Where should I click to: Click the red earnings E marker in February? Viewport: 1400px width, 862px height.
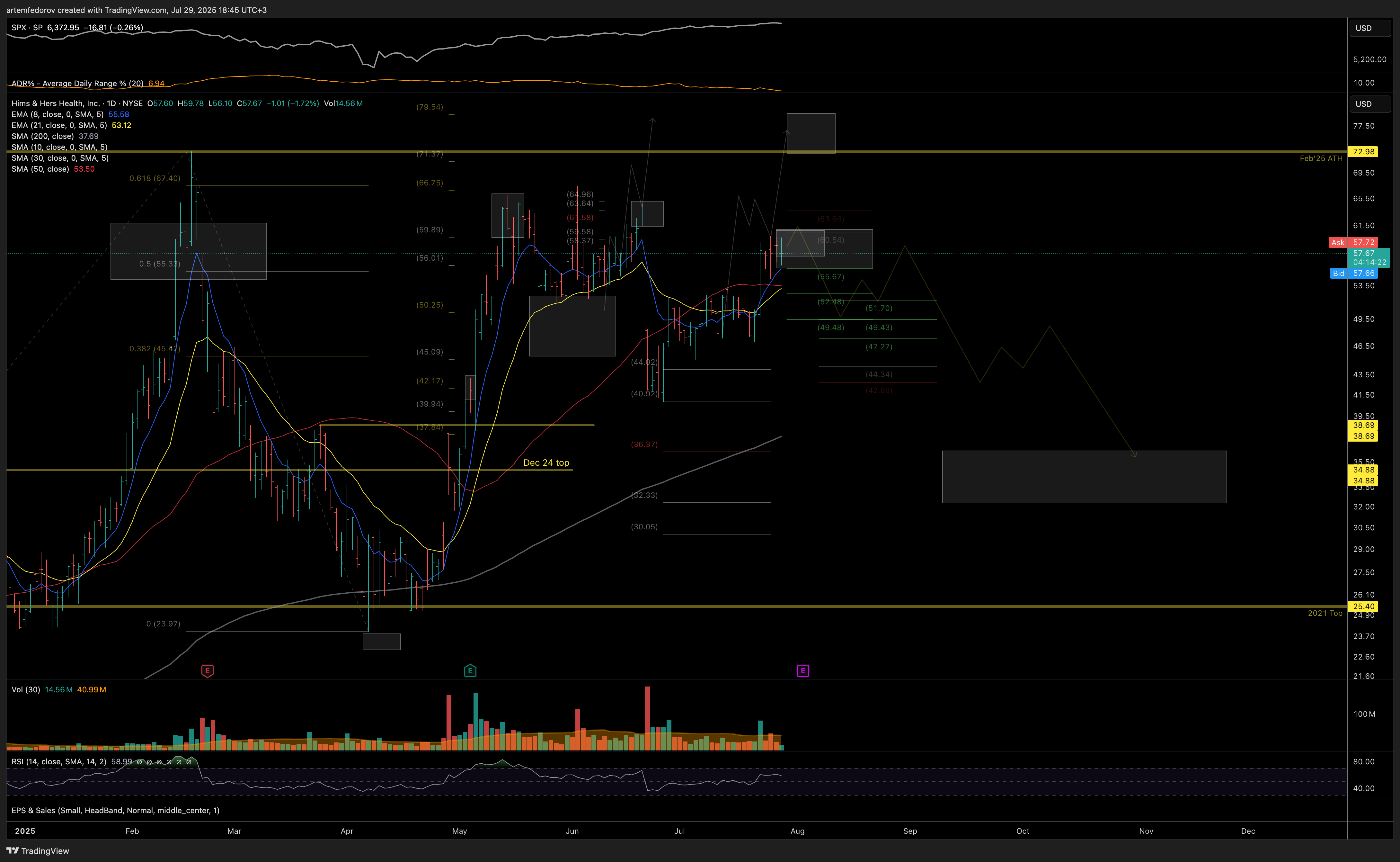click(208, 671)
